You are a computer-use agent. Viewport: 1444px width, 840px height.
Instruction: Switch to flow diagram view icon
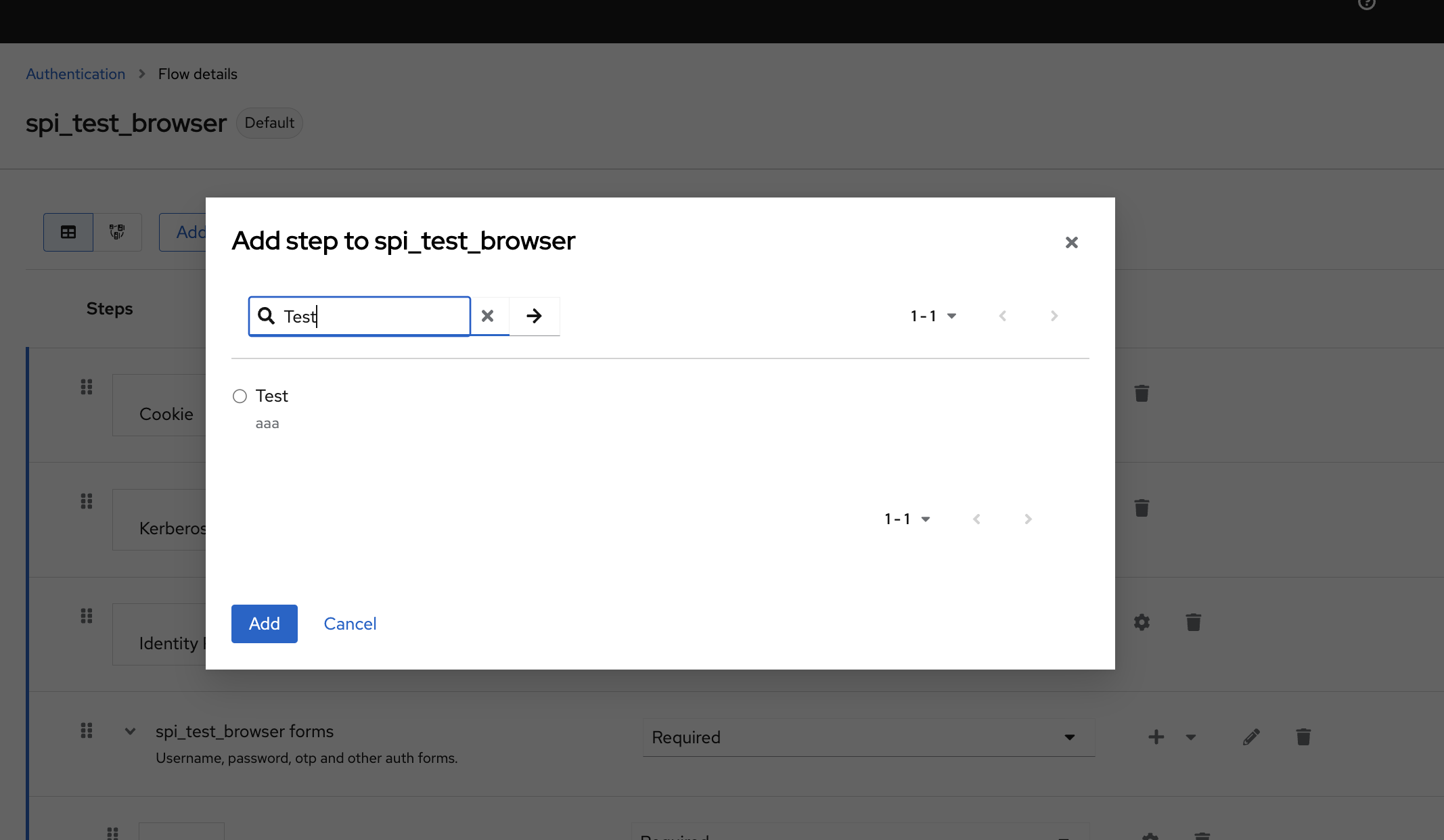(117, 233)
